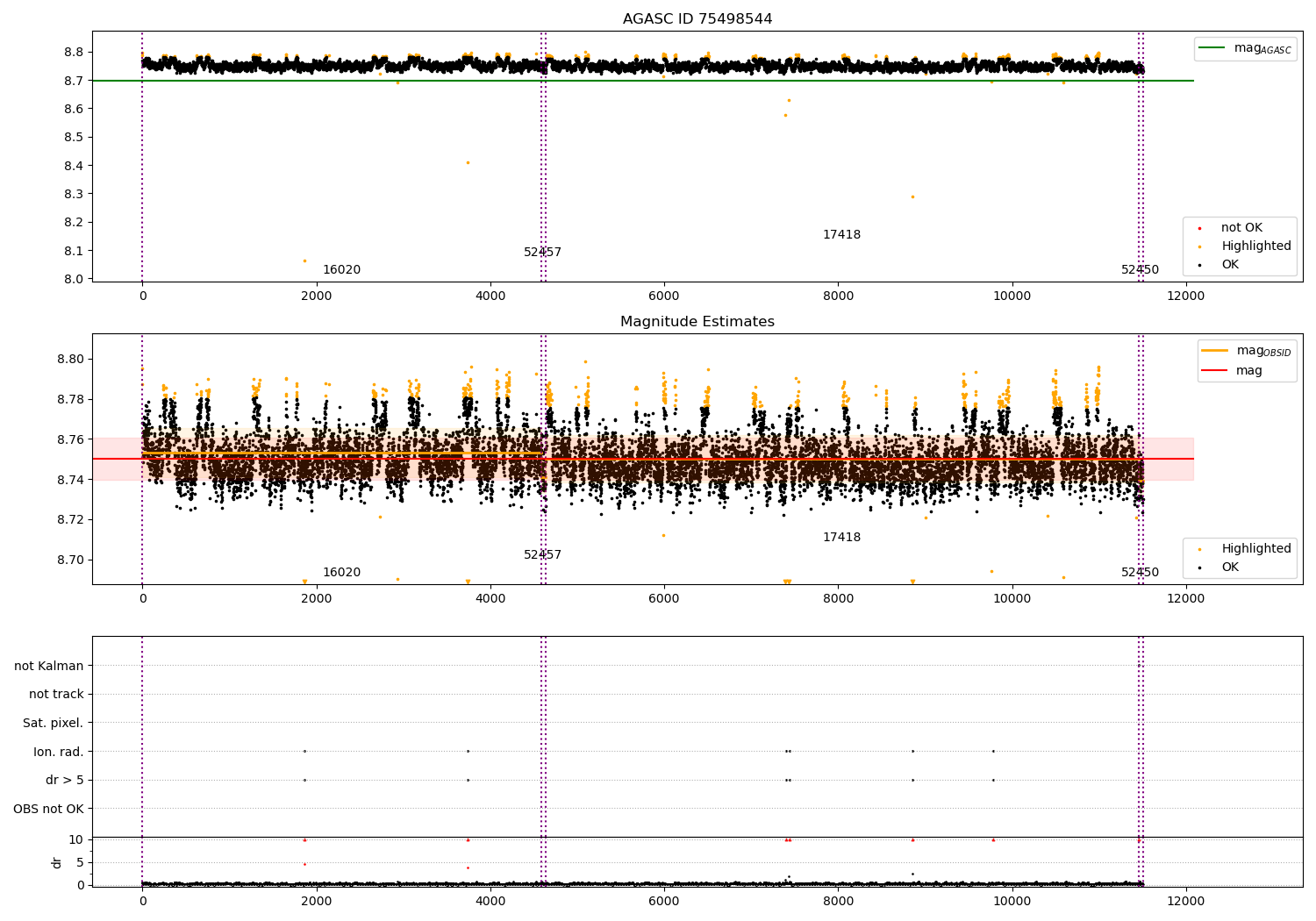The image size is (1316, 921).
Task: Click the 10 tick on the dr axis
Action: (x=76, y=839)
